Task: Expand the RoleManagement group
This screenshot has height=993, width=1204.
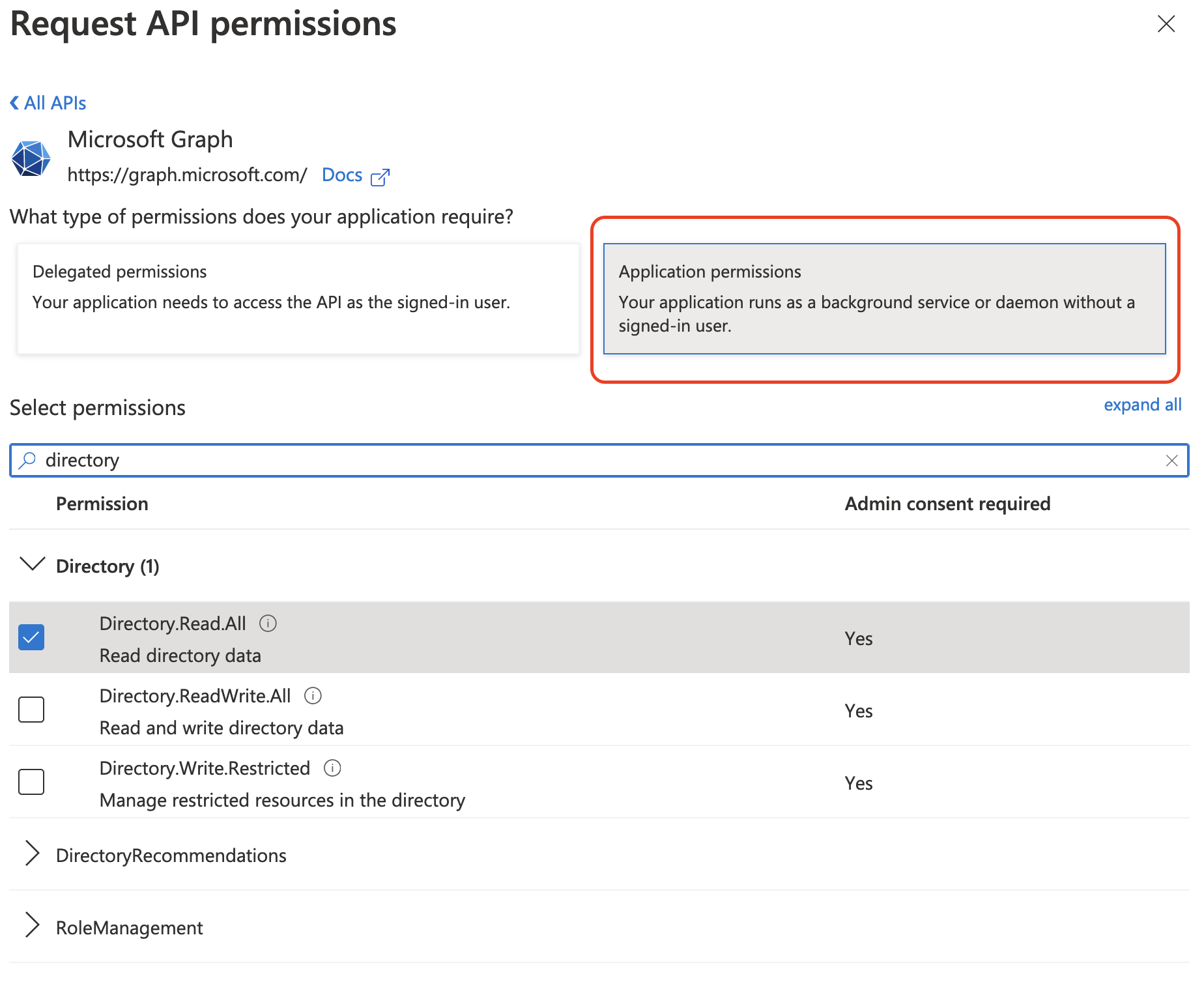Action: pyautogui.click(x=33, y=926)
